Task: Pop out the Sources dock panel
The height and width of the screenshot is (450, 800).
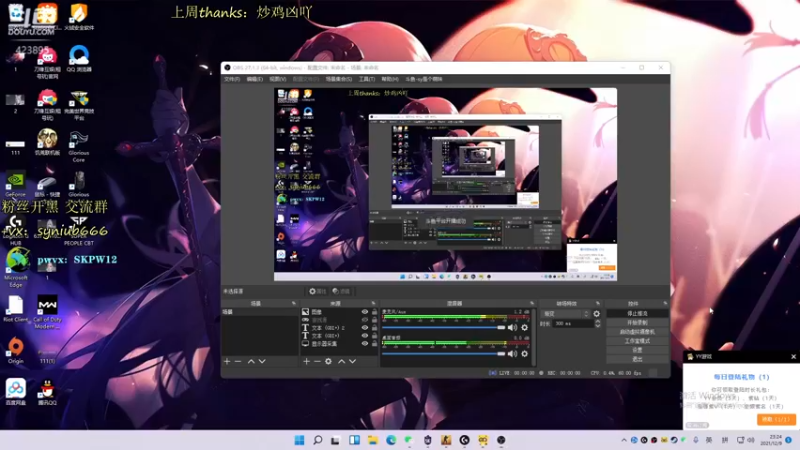Action: coord(373,303)
